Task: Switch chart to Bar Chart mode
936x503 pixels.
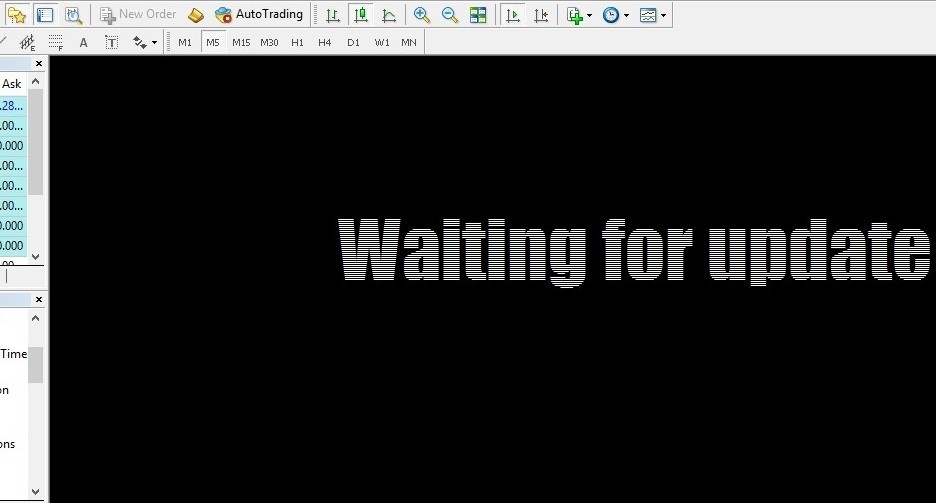Action: [332, 15]
